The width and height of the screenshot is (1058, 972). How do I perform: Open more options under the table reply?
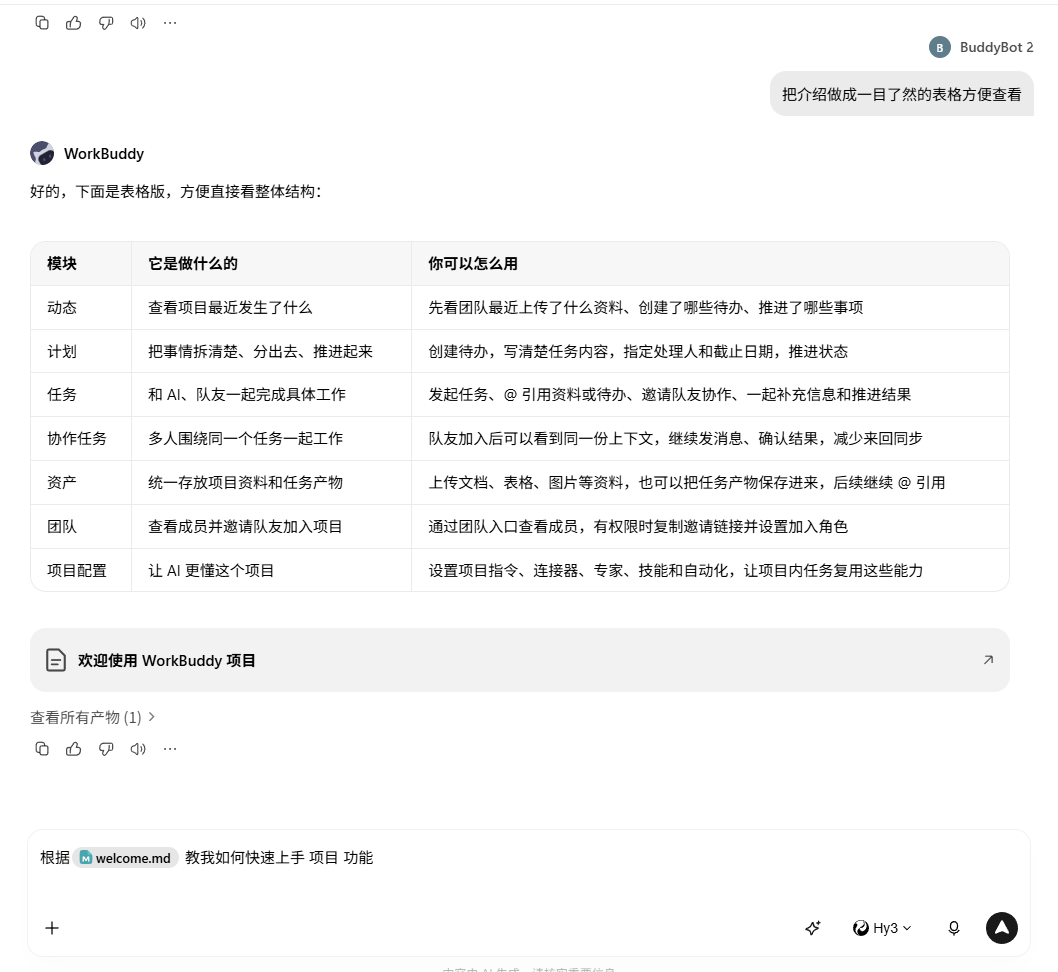(x=170, y=749)
